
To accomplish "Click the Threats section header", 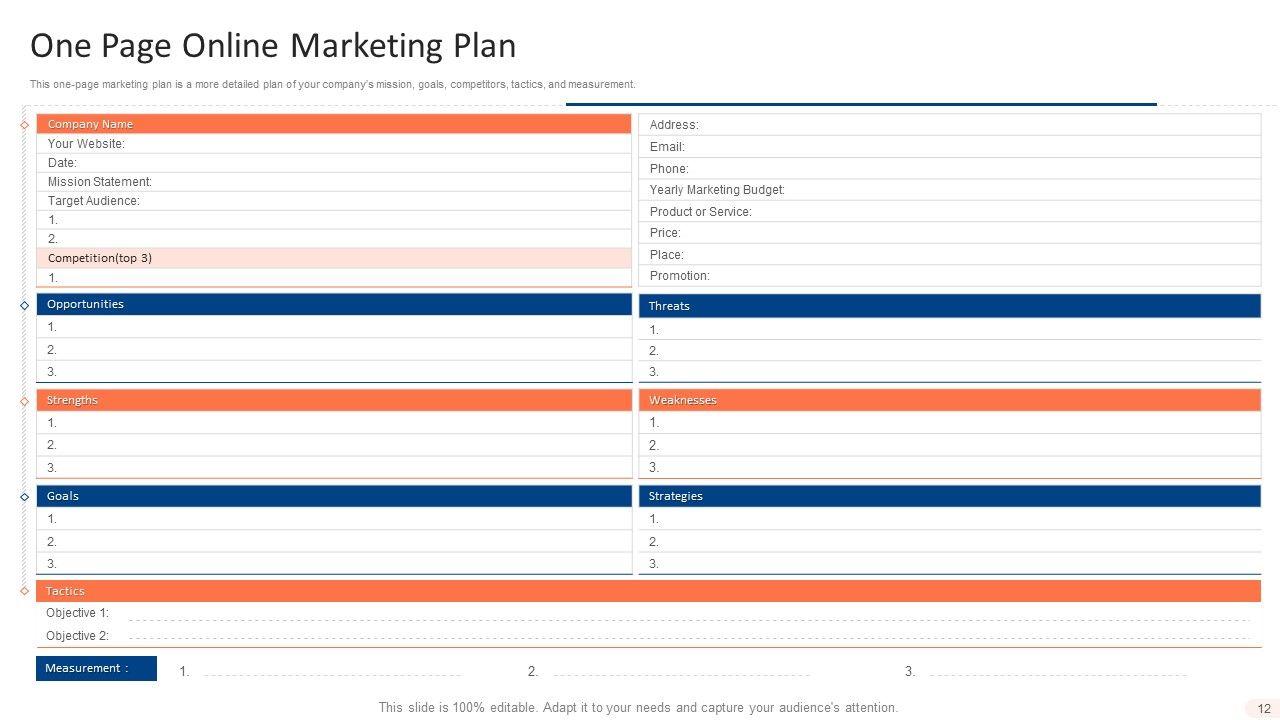I will (949, 306).
